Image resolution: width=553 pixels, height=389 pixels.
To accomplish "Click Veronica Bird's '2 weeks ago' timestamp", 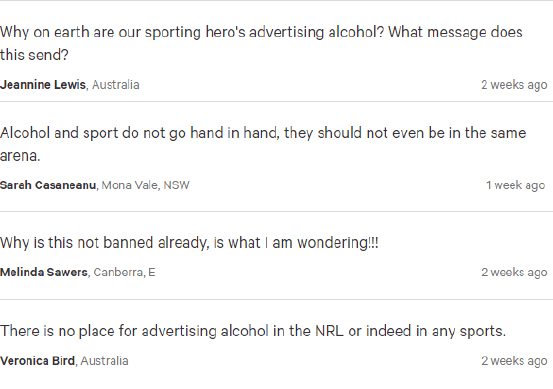I will 514,361.
